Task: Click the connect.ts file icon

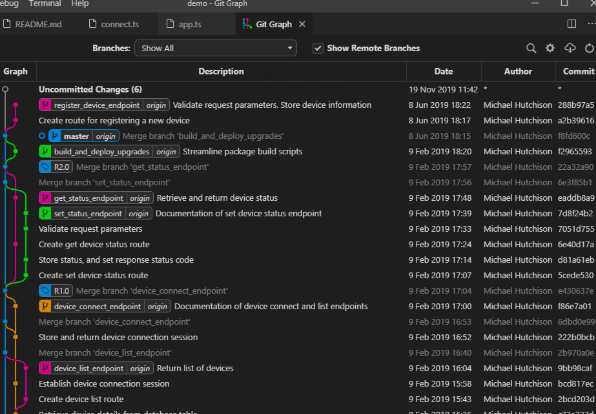Action: coord(92,24)
